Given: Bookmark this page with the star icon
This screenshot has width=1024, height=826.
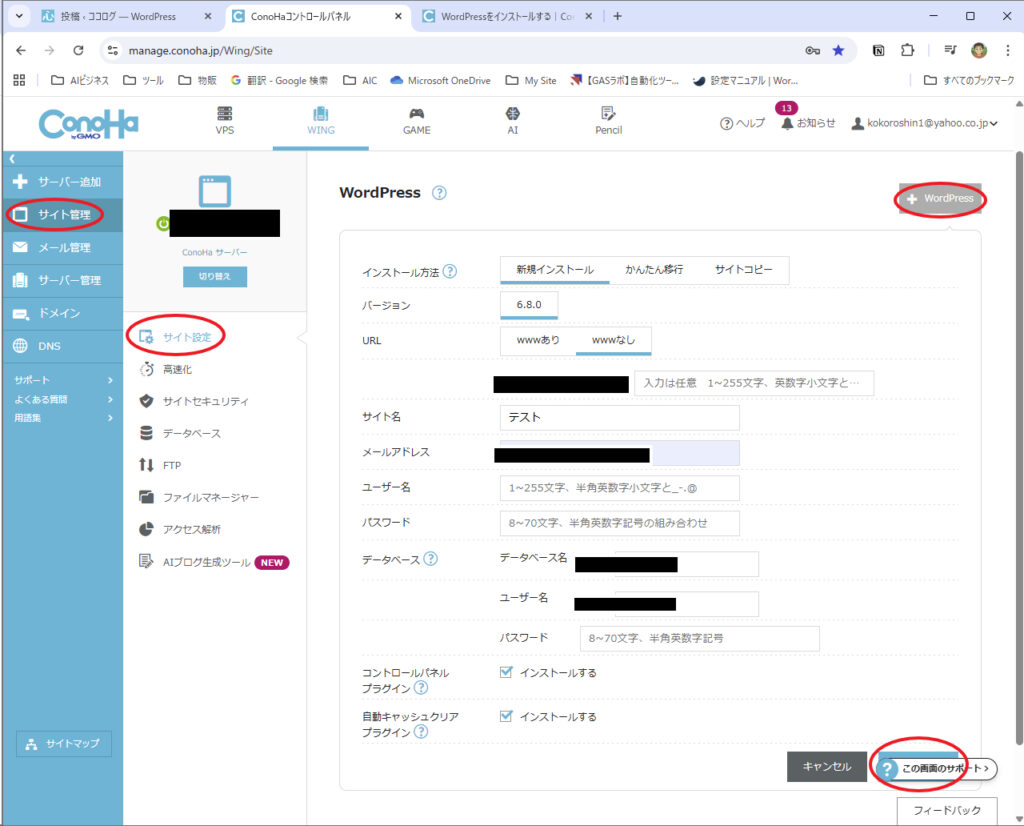Looking at the screenshot, I should coord(838,50).
